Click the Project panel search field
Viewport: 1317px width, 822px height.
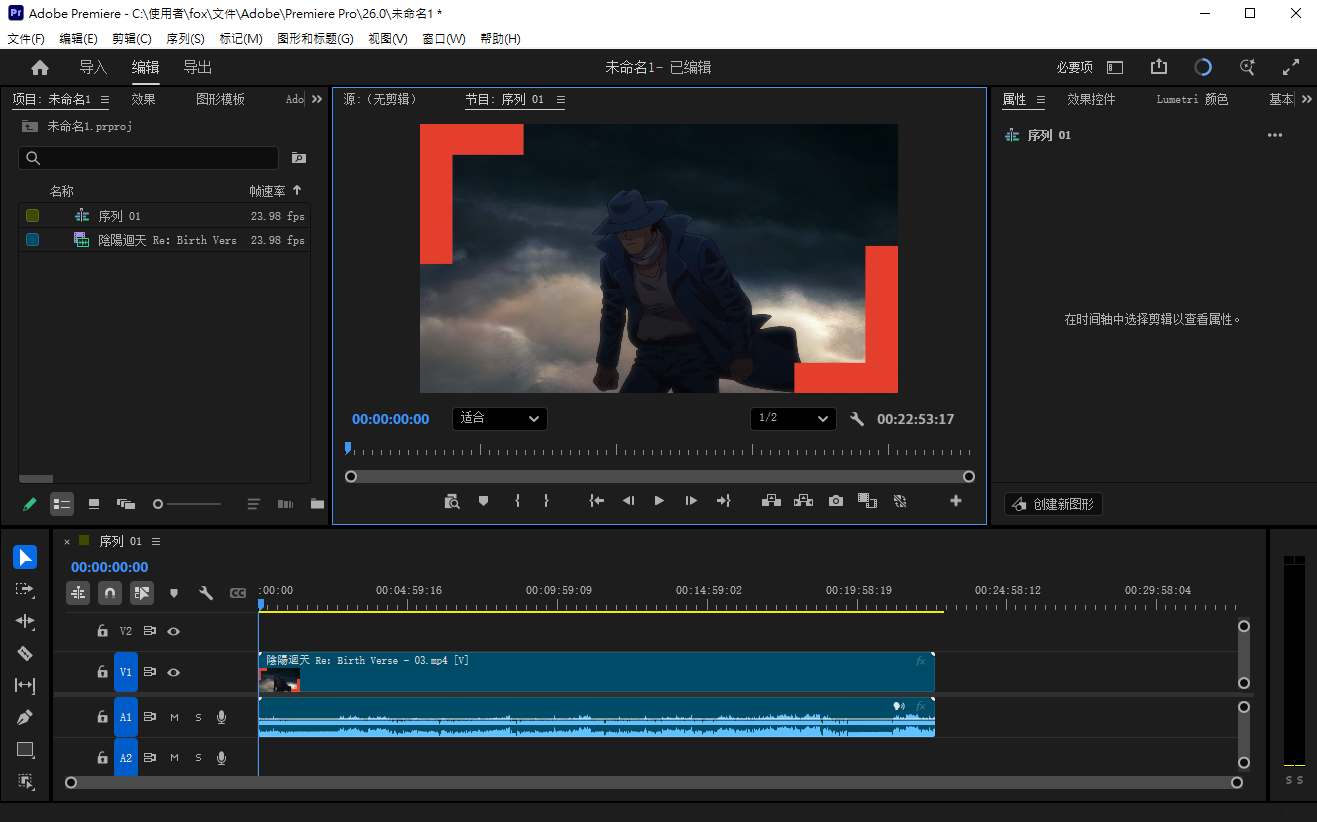(149, 158)
